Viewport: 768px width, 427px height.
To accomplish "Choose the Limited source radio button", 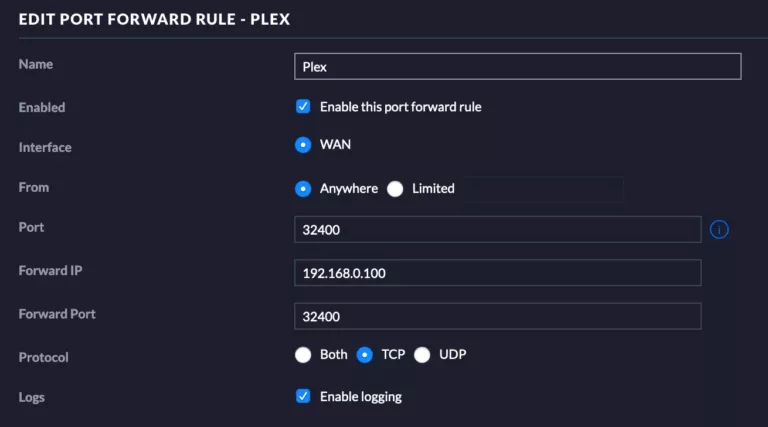I will coord(395,188).
